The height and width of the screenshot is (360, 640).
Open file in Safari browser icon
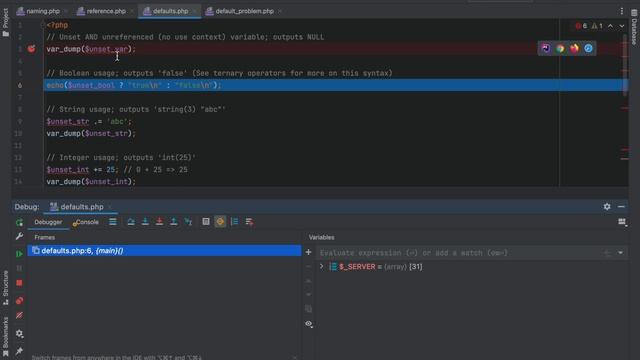click(x=588, y=48)
